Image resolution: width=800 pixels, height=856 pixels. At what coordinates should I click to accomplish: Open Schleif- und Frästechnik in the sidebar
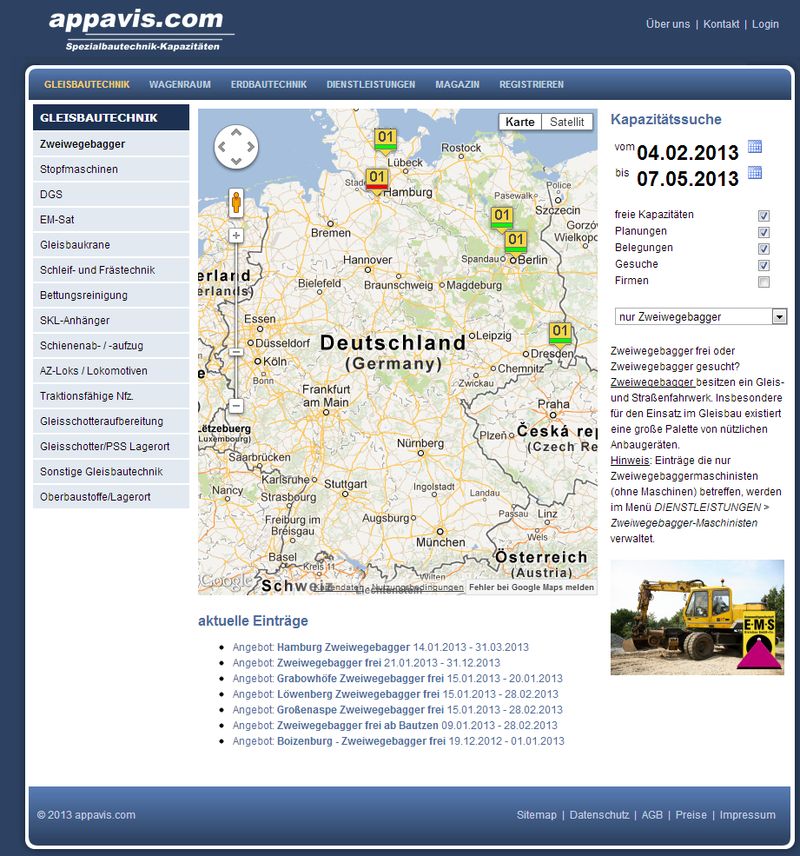(111, 270)
